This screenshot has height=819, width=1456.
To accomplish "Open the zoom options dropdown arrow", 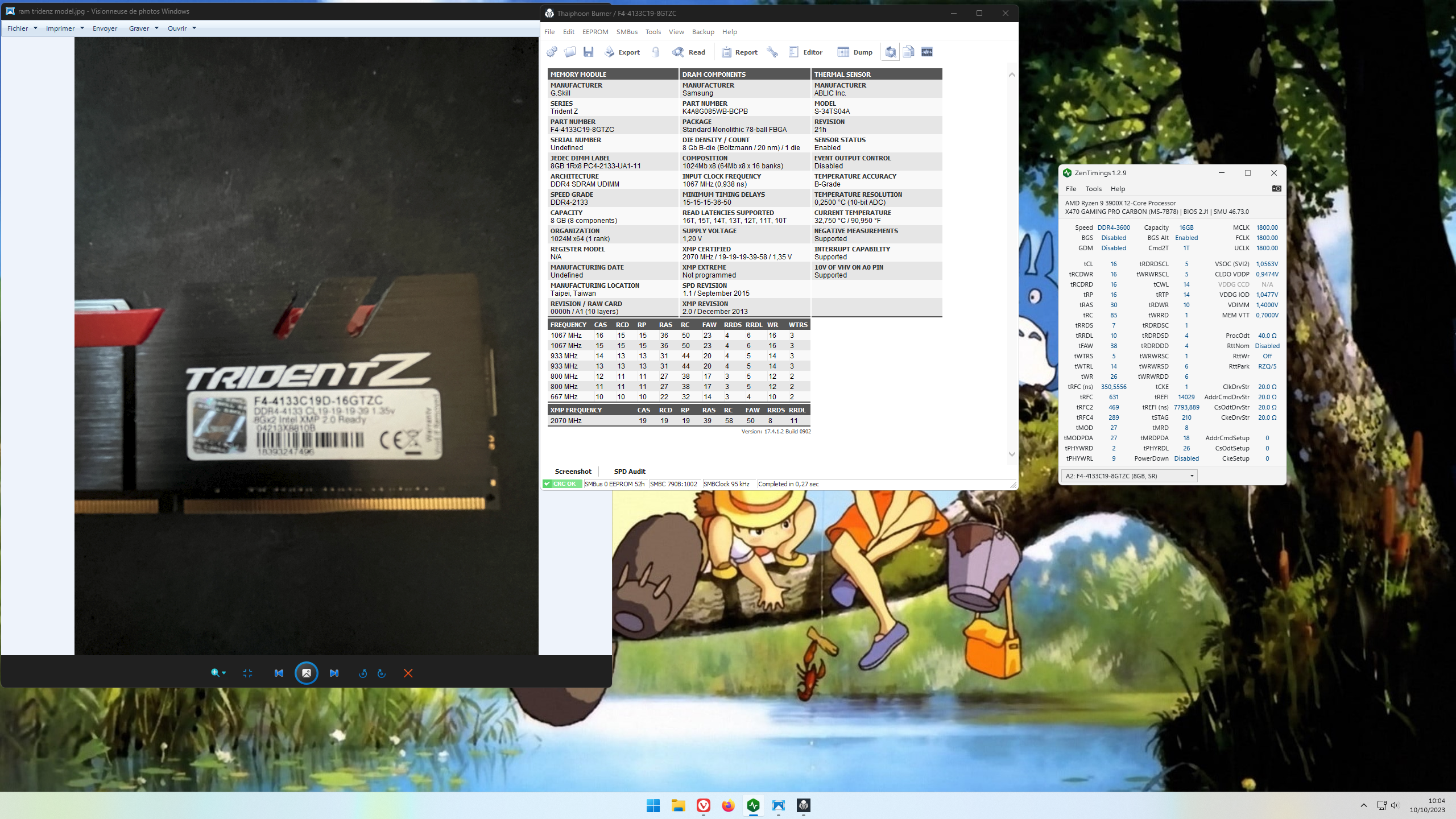I will (x=224, y=673).
